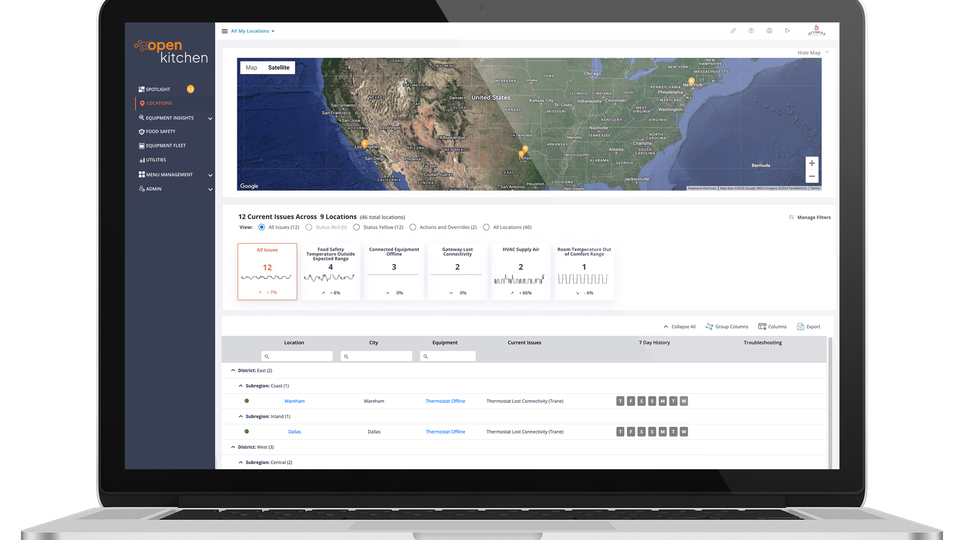The height and width of the screenshot is (540, 960).
Task: Select the All Locations (46) radio button
Action: 487,227
